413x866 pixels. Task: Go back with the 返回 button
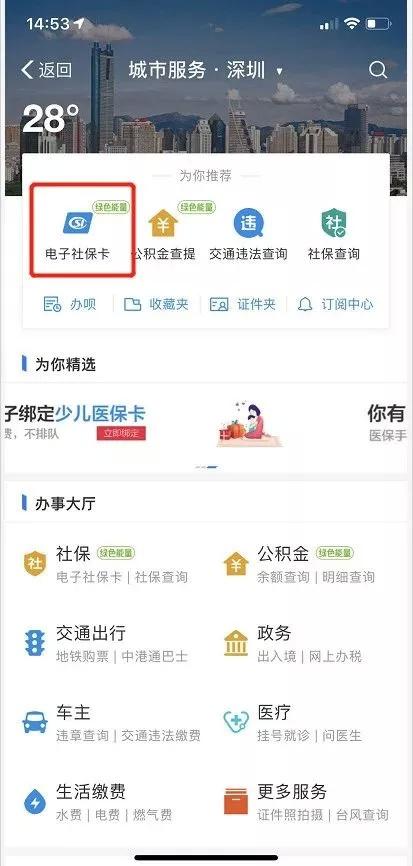(46, 70)
